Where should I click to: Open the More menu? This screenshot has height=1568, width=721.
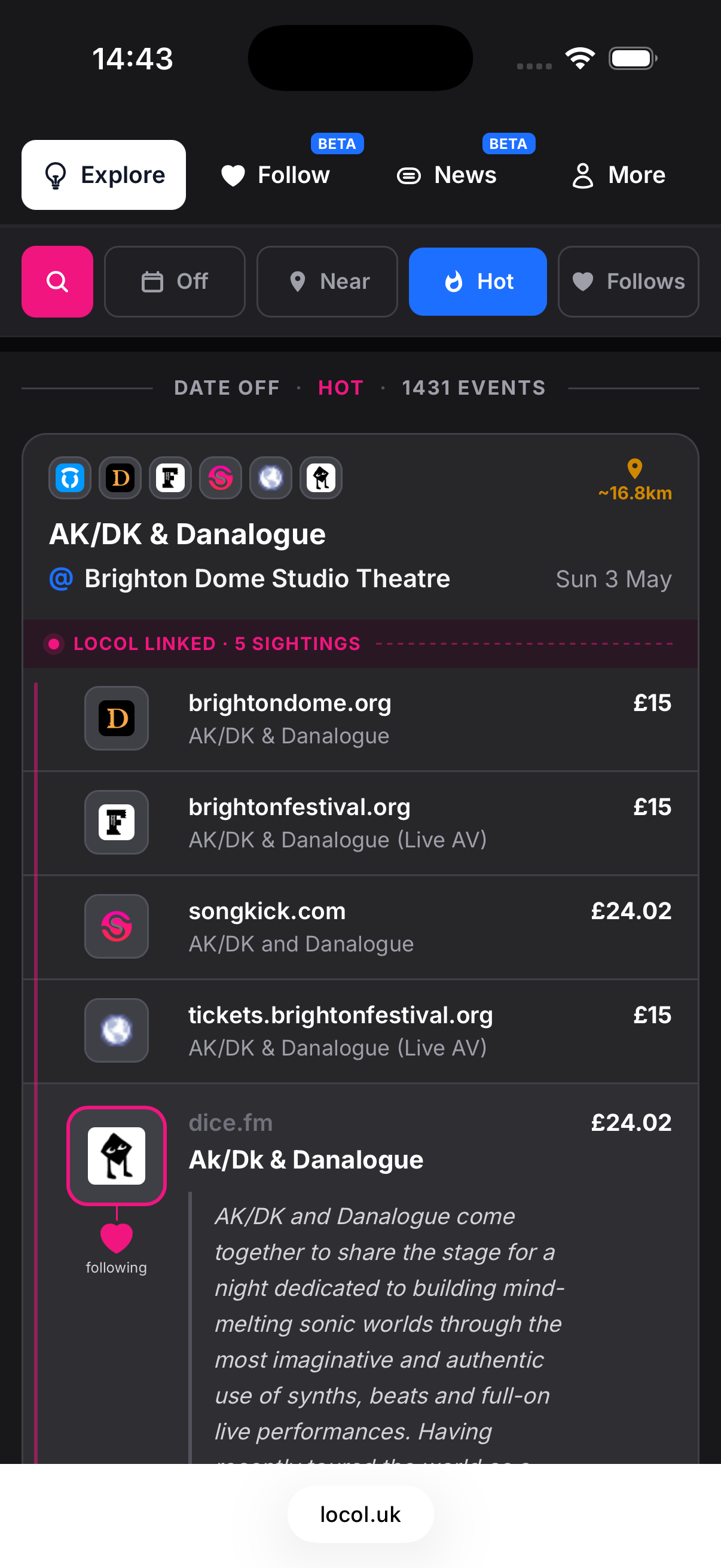619,175
